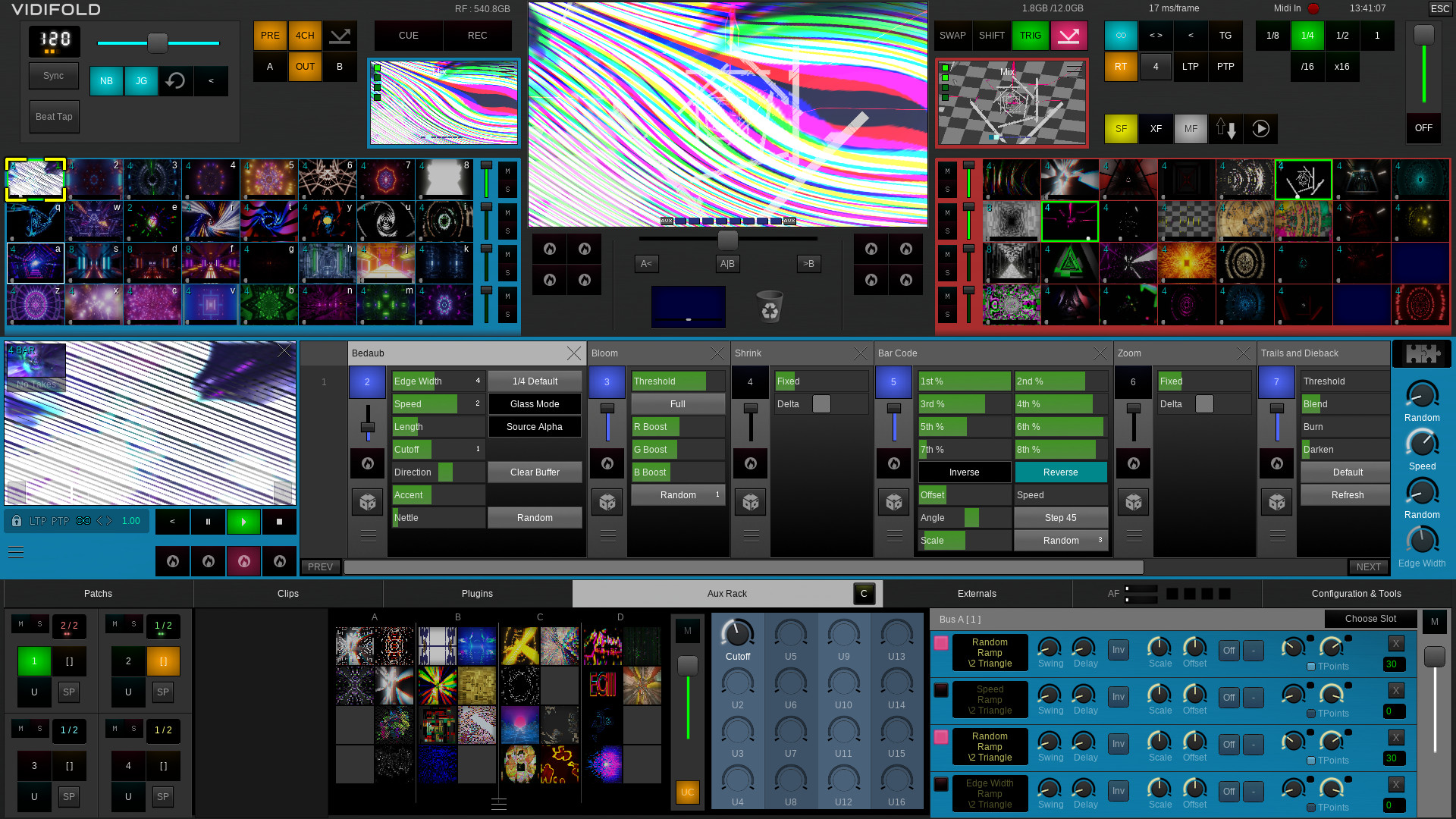
Task: Switch to the Clips tab
Action: [x=288, y=594]
